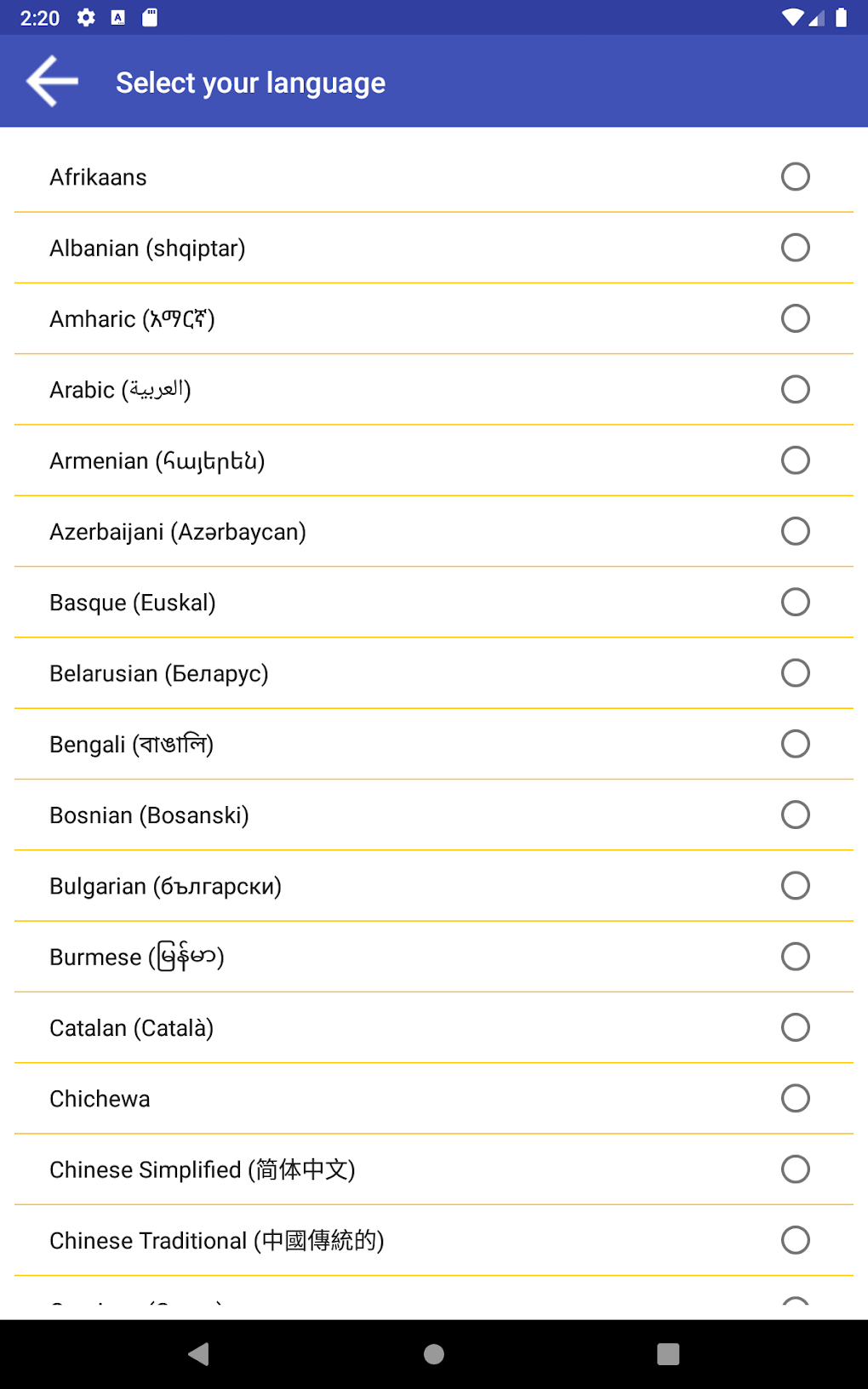Tap the back arrow icon
The height and width of the screenshot is (1389, 868).
[53, 82]
